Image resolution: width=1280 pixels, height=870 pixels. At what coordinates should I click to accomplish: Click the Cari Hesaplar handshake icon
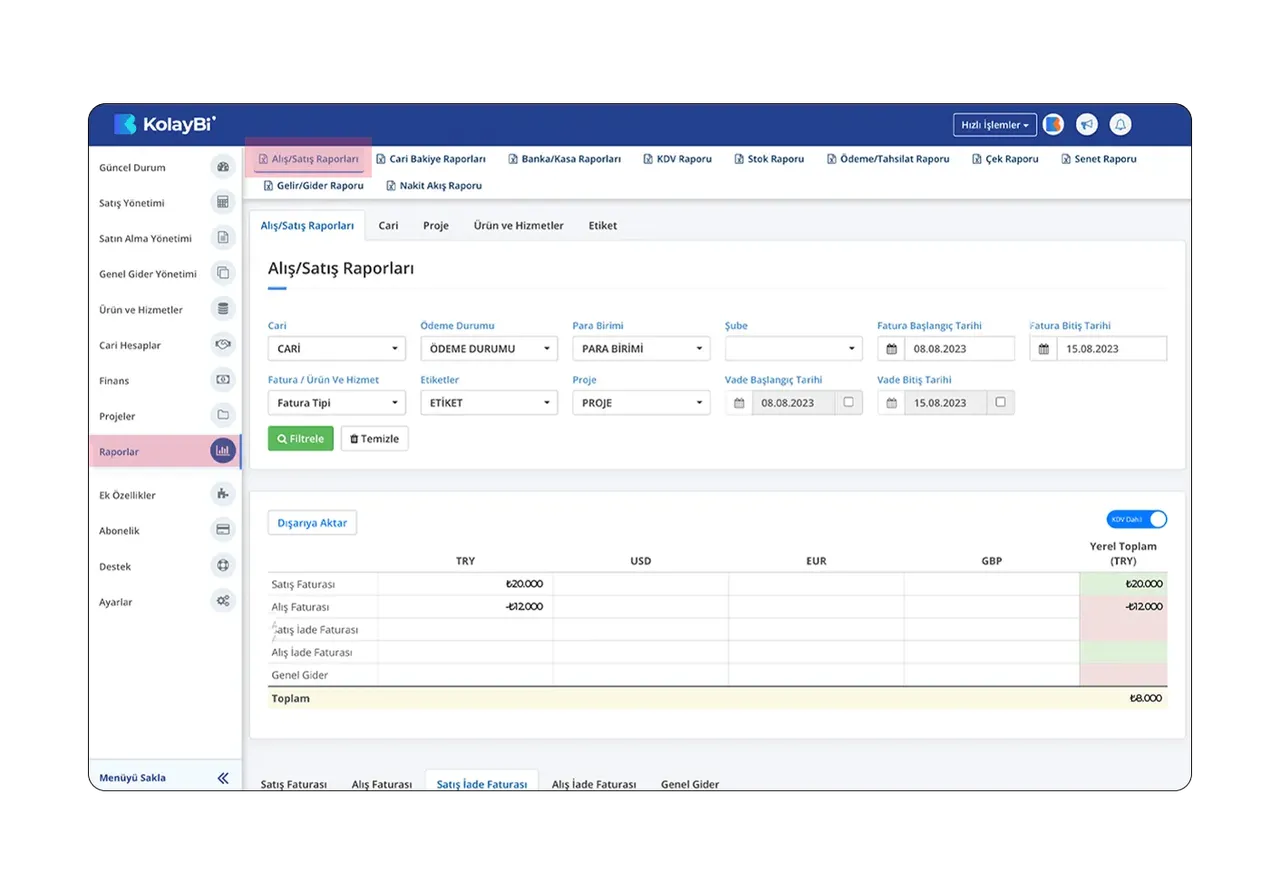(223, 344)
